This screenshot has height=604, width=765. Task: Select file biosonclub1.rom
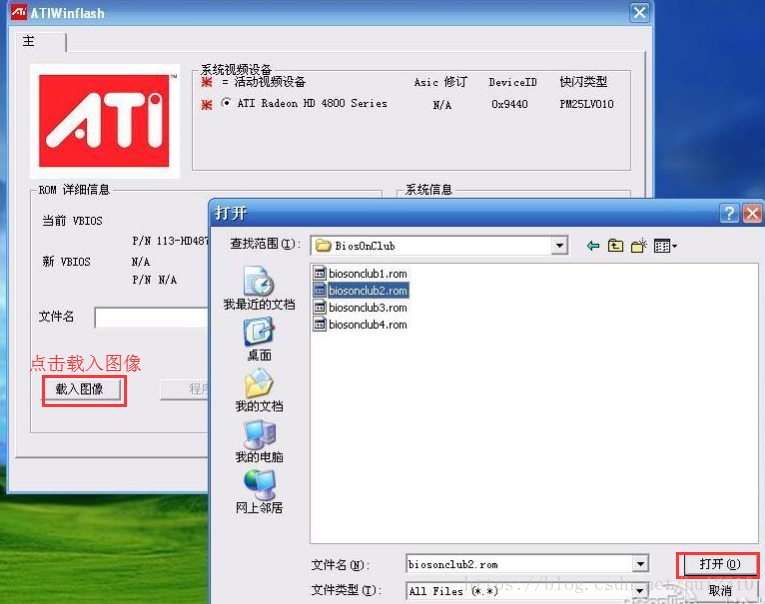click(x=361, y=274)
